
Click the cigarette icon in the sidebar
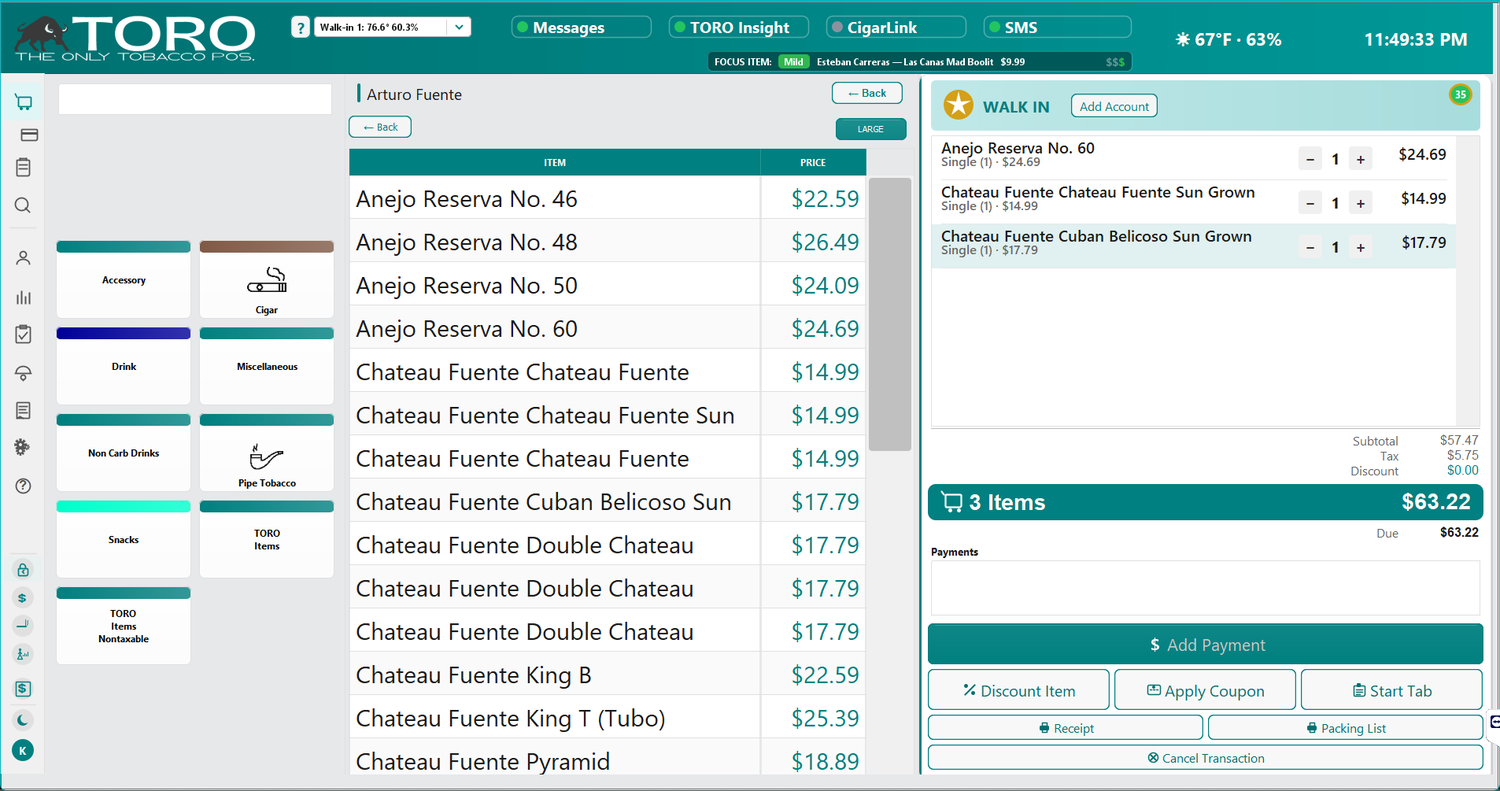click(23, 626)
